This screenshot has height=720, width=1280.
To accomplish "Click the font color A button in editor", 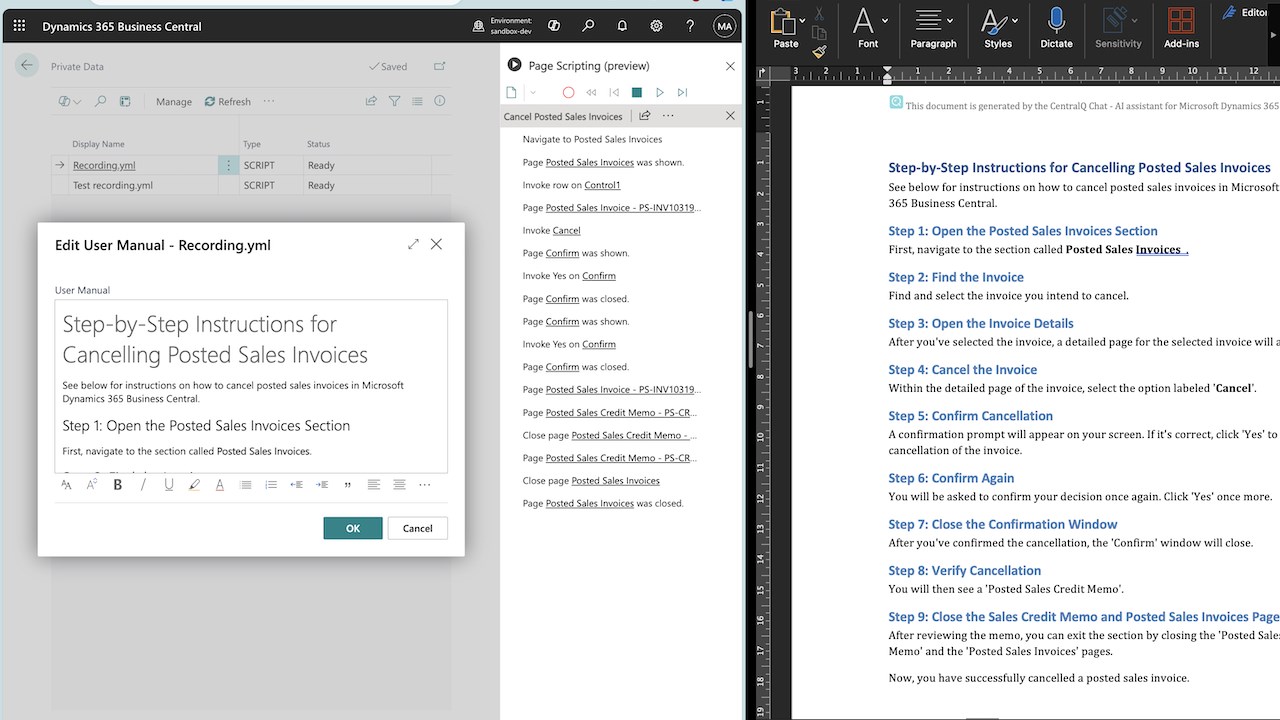I will [220, 485].
